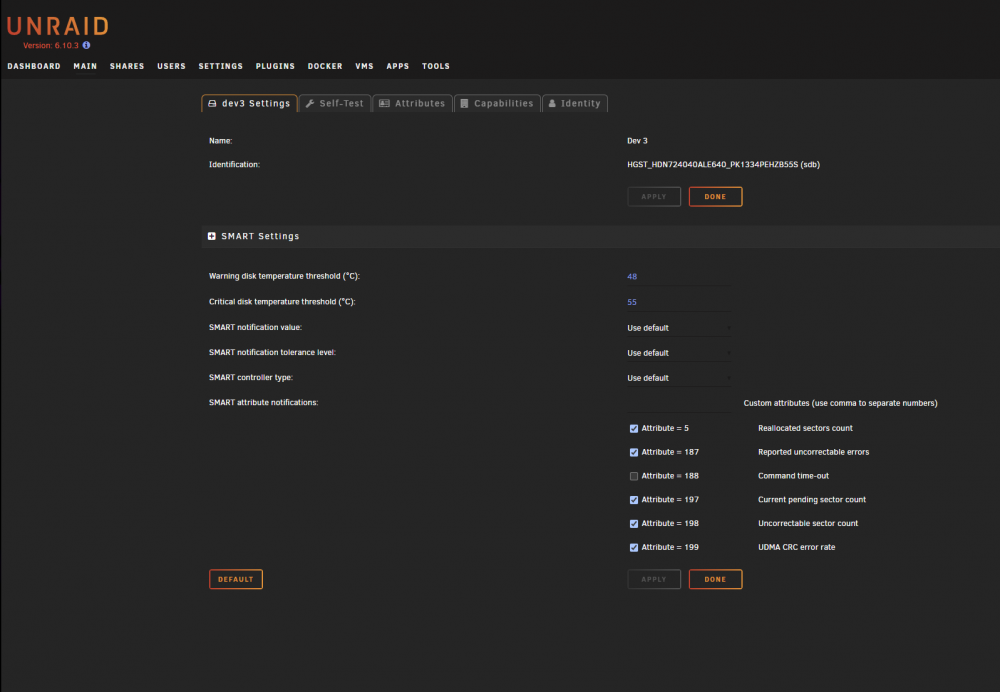
Task: Click 'Reallocated sectors count' label
Action: click(805, 428)
